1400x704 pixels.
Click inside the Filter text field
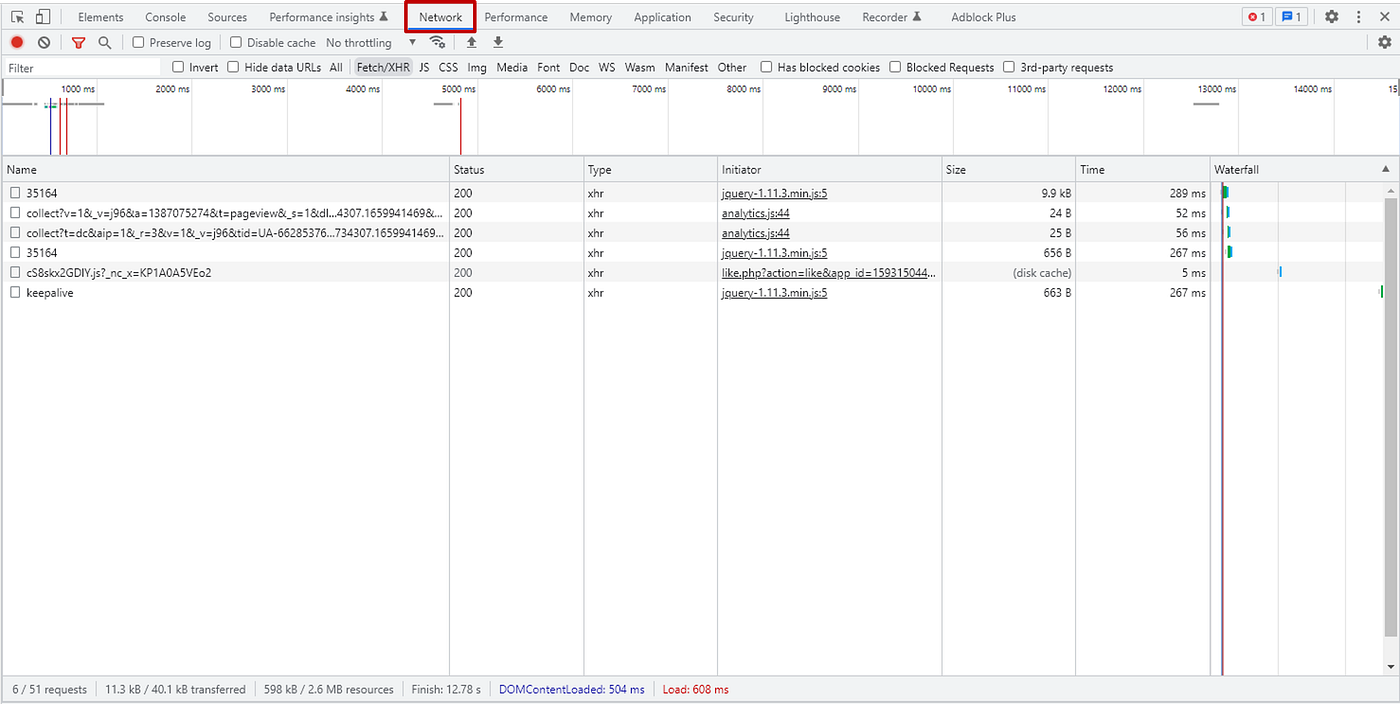[x=82, y=68]
